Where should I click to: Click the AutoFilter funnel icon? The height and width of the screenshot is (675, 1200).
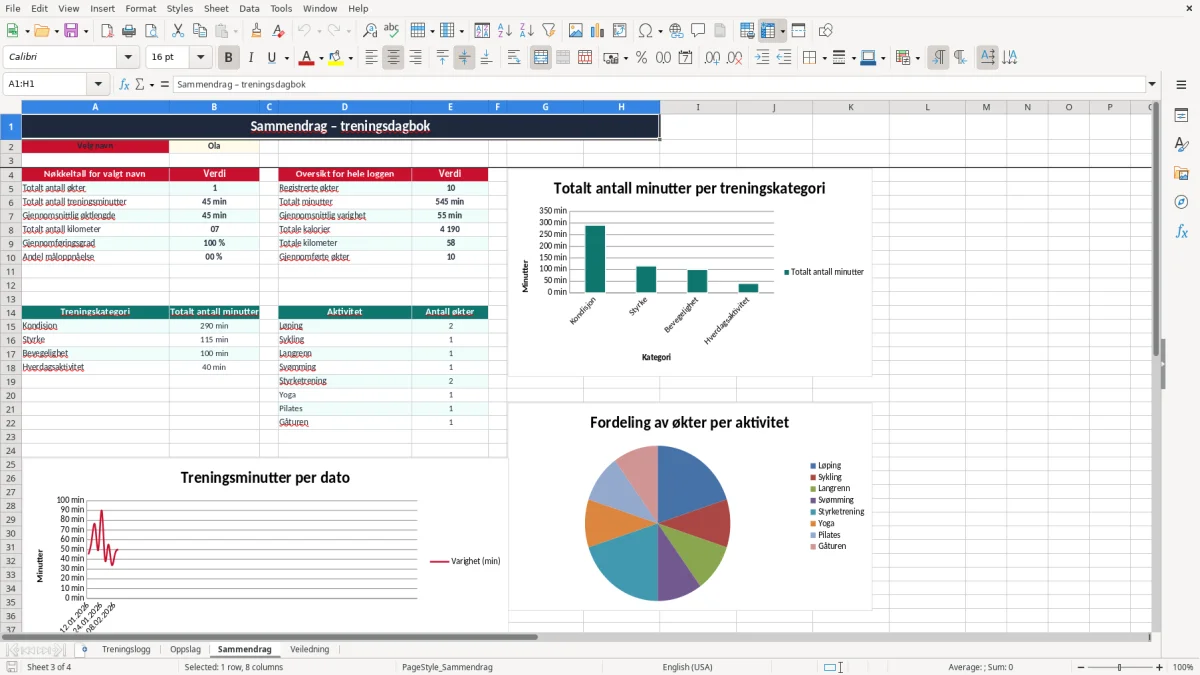549,31
